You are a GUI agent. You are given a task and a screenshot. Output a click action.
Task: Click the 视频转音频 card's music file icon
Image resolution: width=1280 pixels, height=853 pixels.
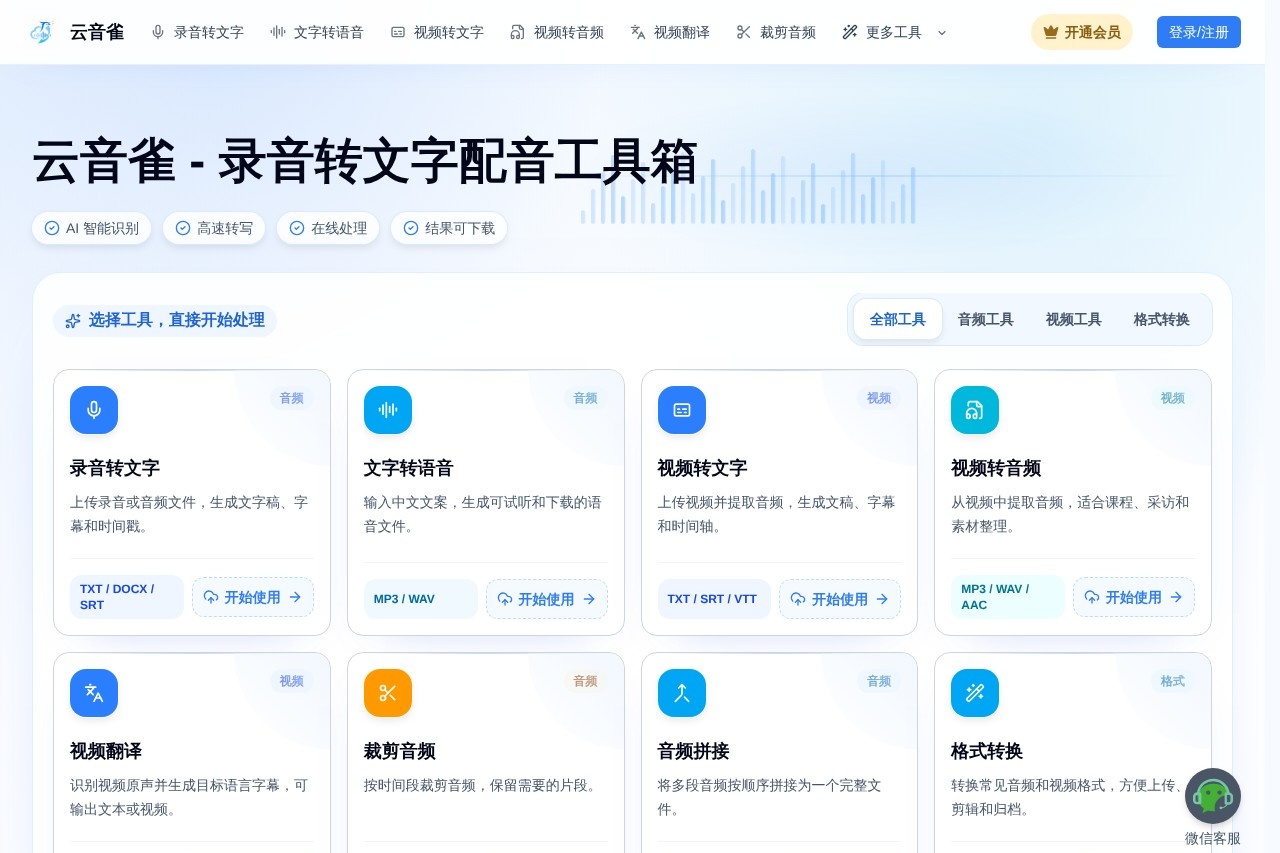point(975,410)
